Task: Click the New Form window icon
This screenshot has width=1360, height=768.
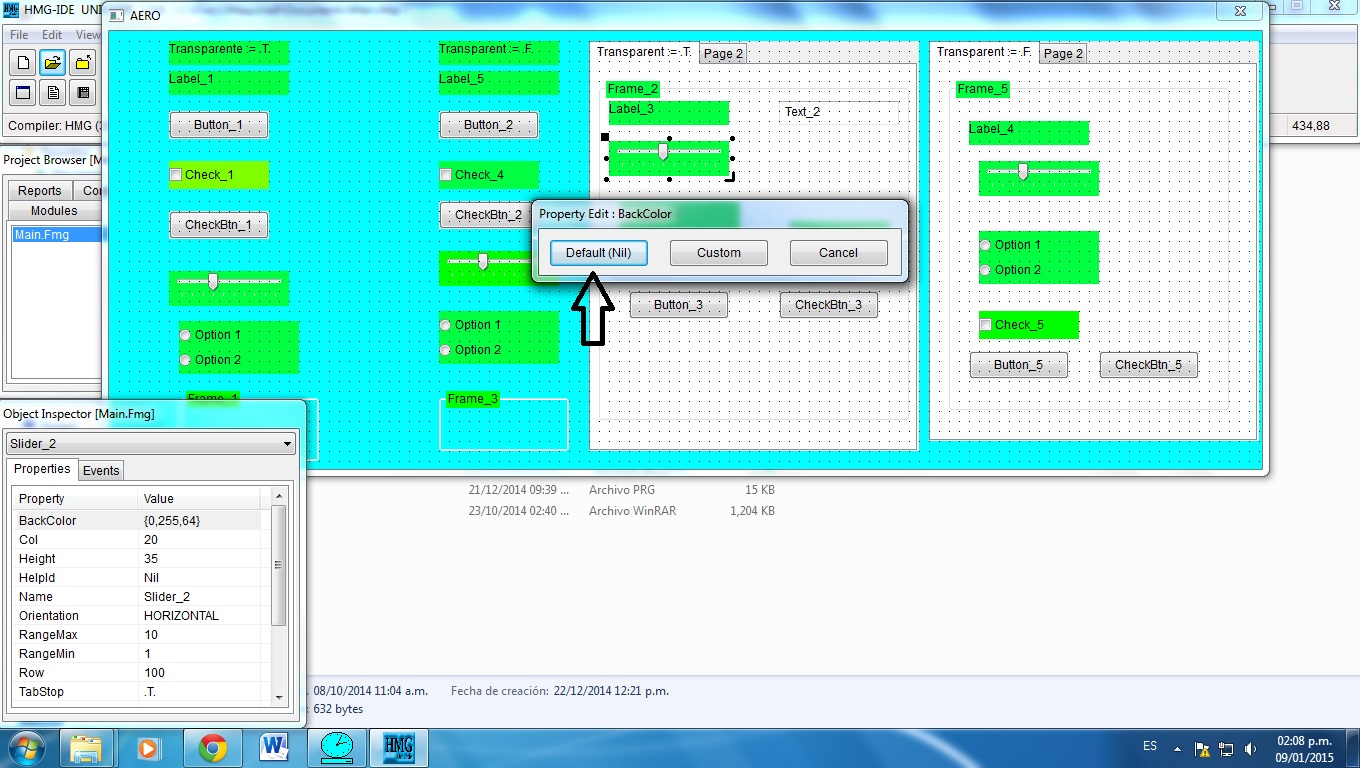Action: point(23,93)
